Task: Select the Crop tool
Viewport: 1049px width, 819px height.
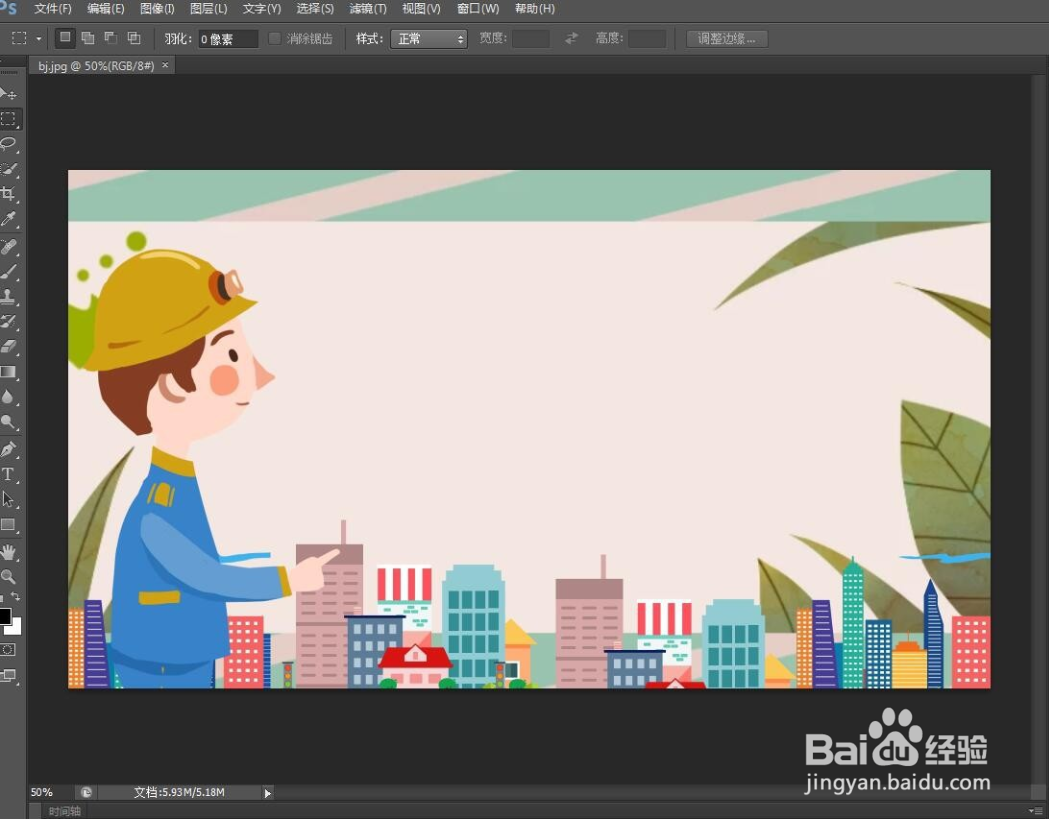Action: [9, 194]
